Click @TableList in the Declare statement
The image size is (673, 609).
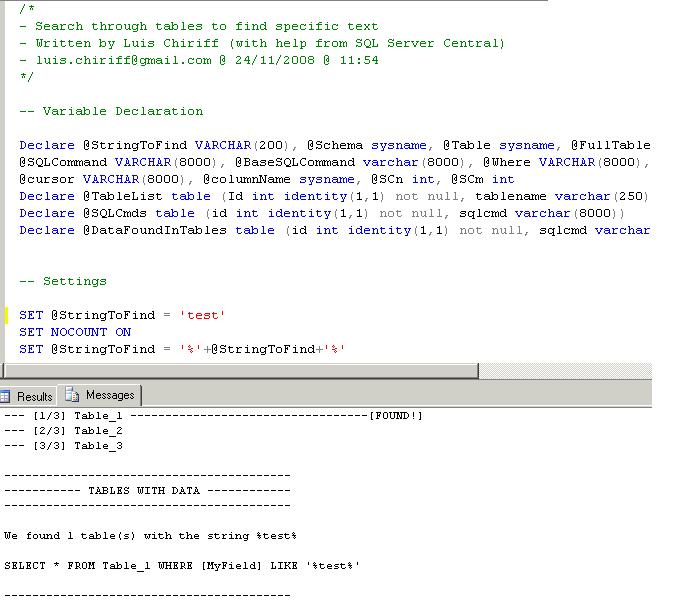(x=123, y=197)
